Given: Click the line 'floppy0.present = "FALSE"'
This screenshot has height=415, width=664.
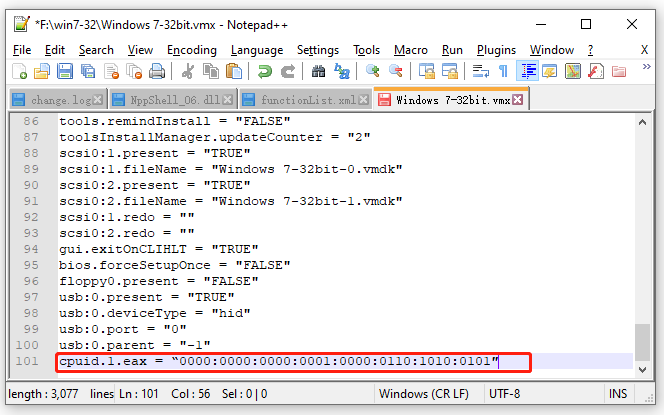Looking at the screenshot, I should point(158,281).
